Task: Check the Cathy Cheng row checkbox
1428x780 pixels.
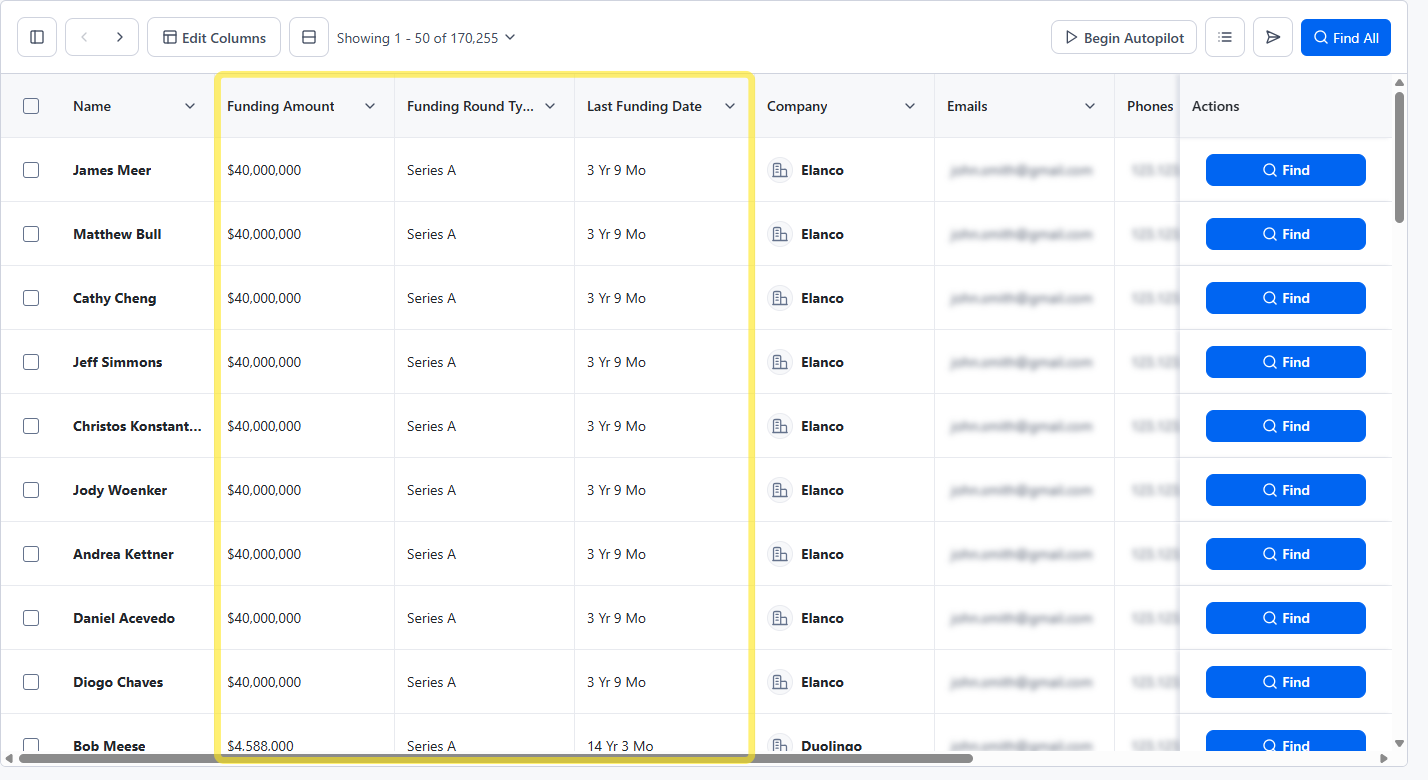Action: pos(31,298)
